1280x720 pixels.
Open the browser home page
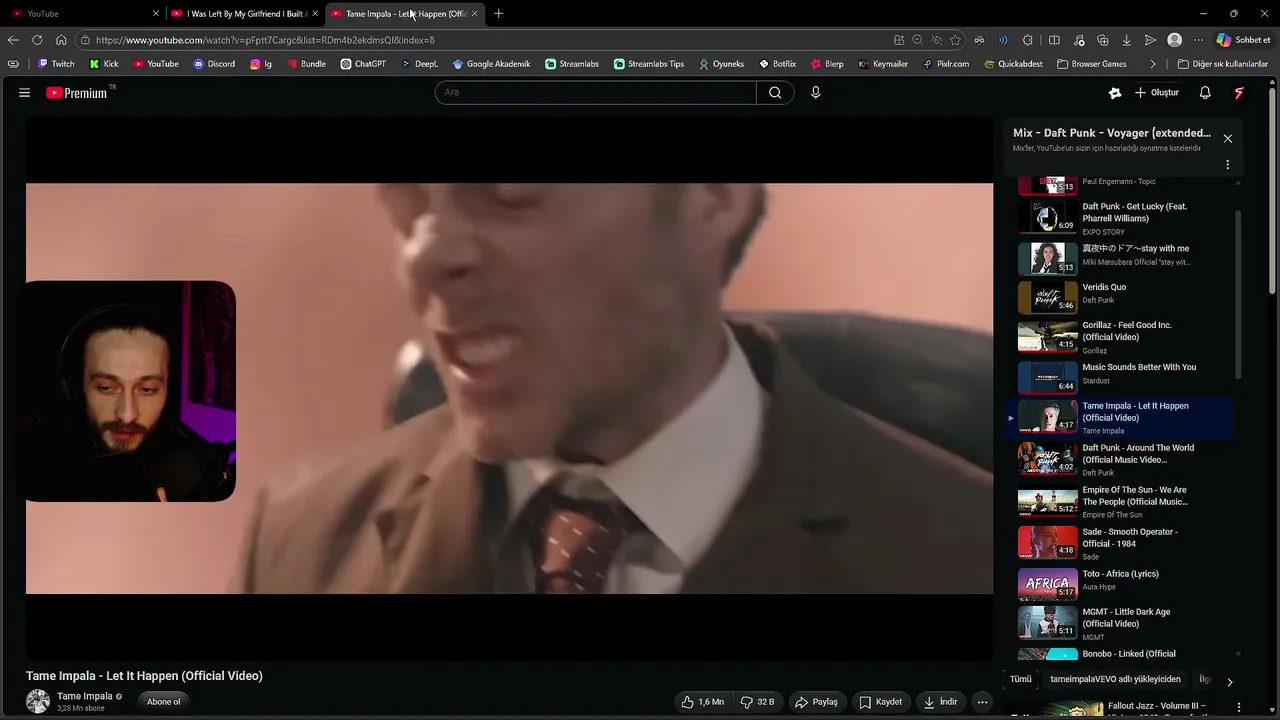(x=61, y=40)
